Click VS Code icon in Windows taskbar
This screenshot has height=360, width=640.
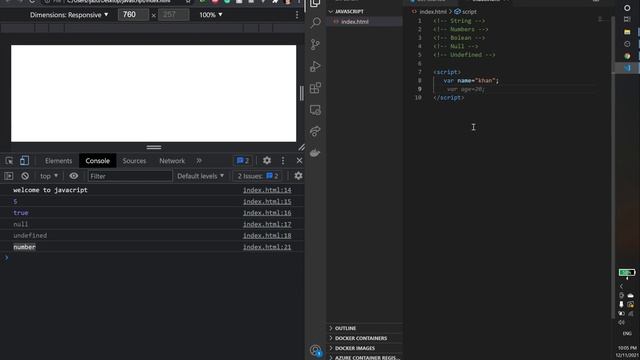coord(627,68)
